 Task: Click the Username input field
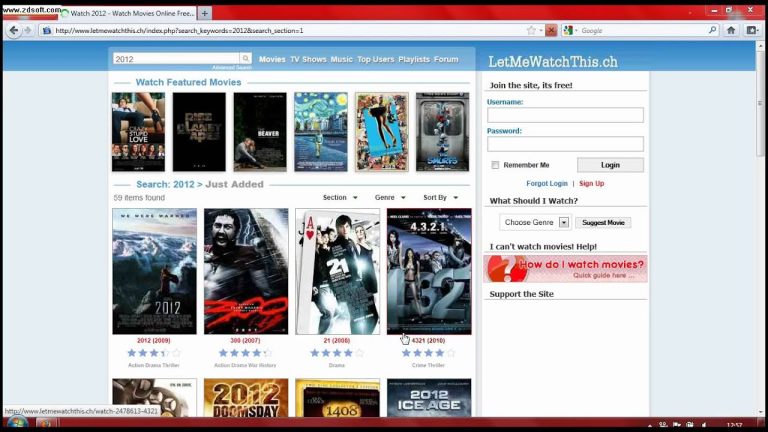565,115
